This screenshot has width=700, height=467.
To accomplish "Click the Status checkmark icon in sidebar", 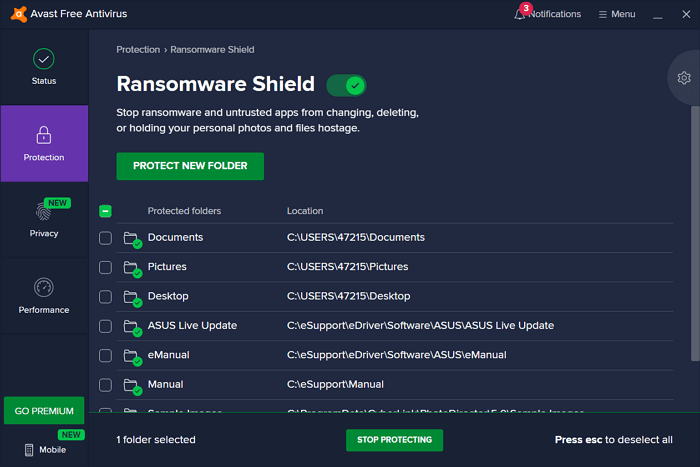I will tap(43, 59).
